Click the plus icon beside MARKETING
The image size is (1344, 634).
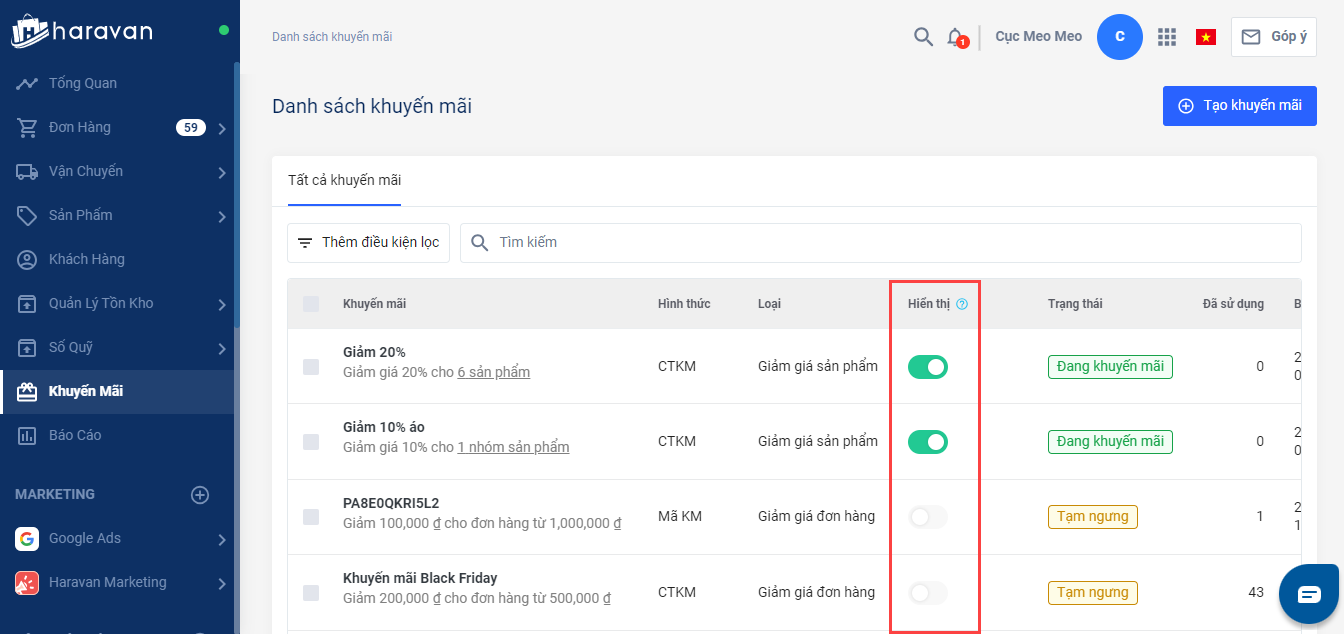point(200,495)
